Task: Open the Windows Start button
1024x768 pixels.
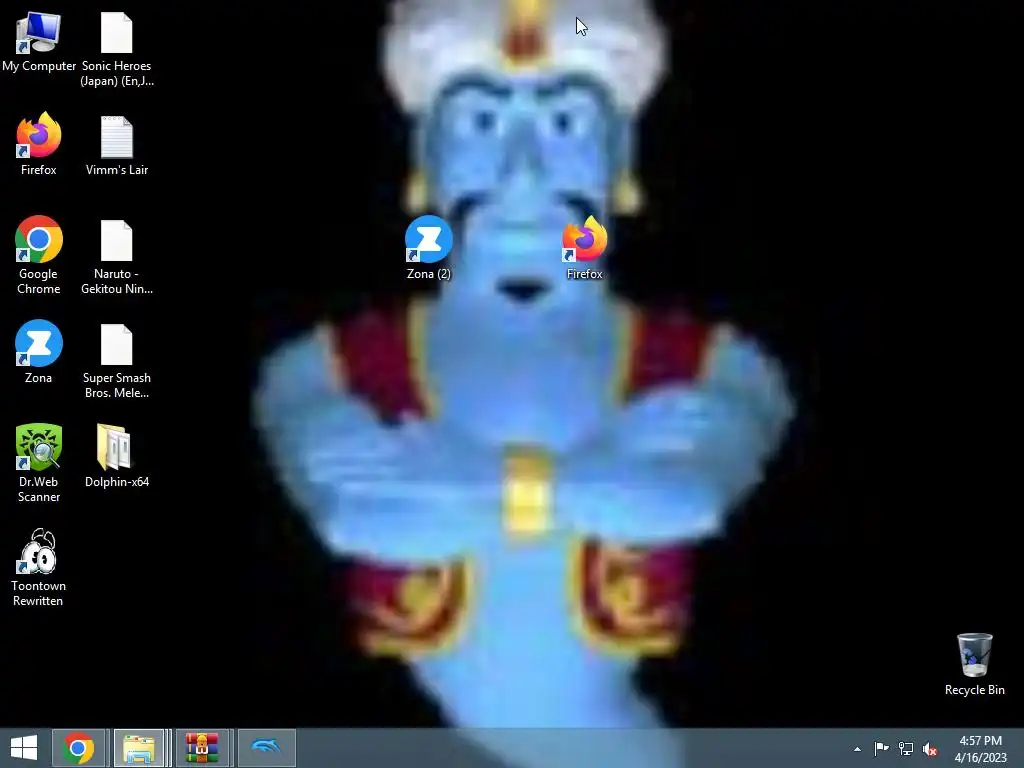Action: click(24, 748)
